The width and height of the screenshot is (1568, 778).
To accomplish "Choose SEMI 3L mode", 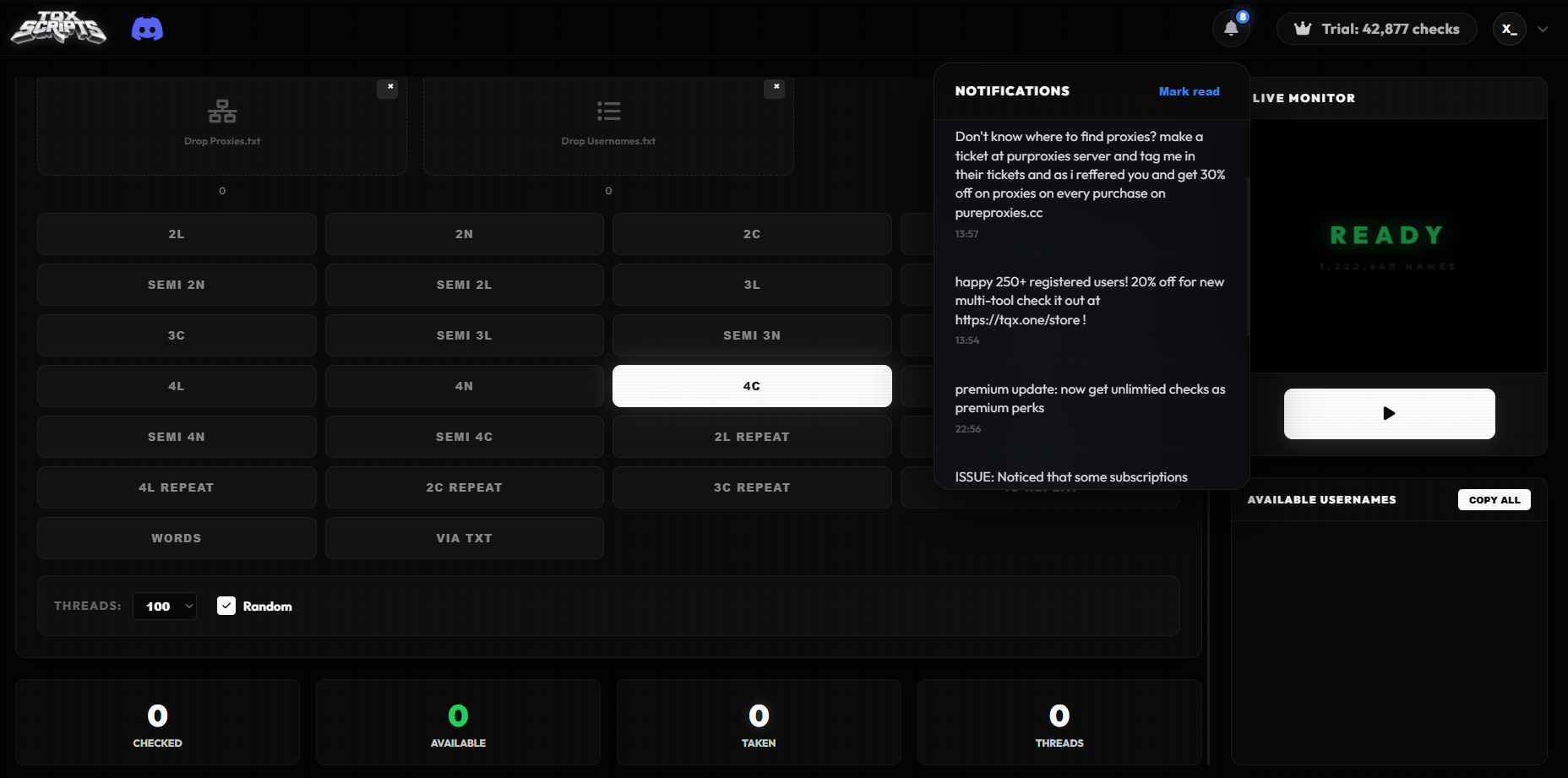I will [464, 335].
